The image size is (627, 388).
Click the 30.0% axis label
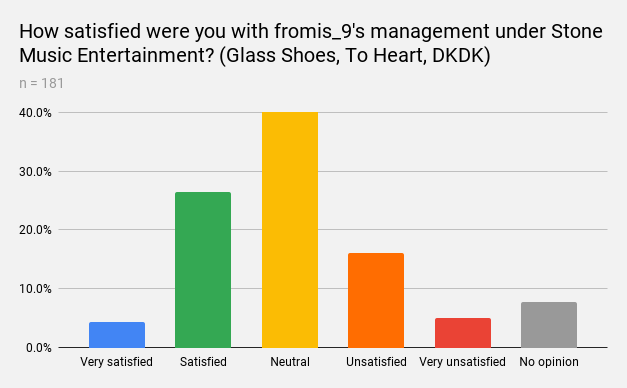(x=35, y=172)
